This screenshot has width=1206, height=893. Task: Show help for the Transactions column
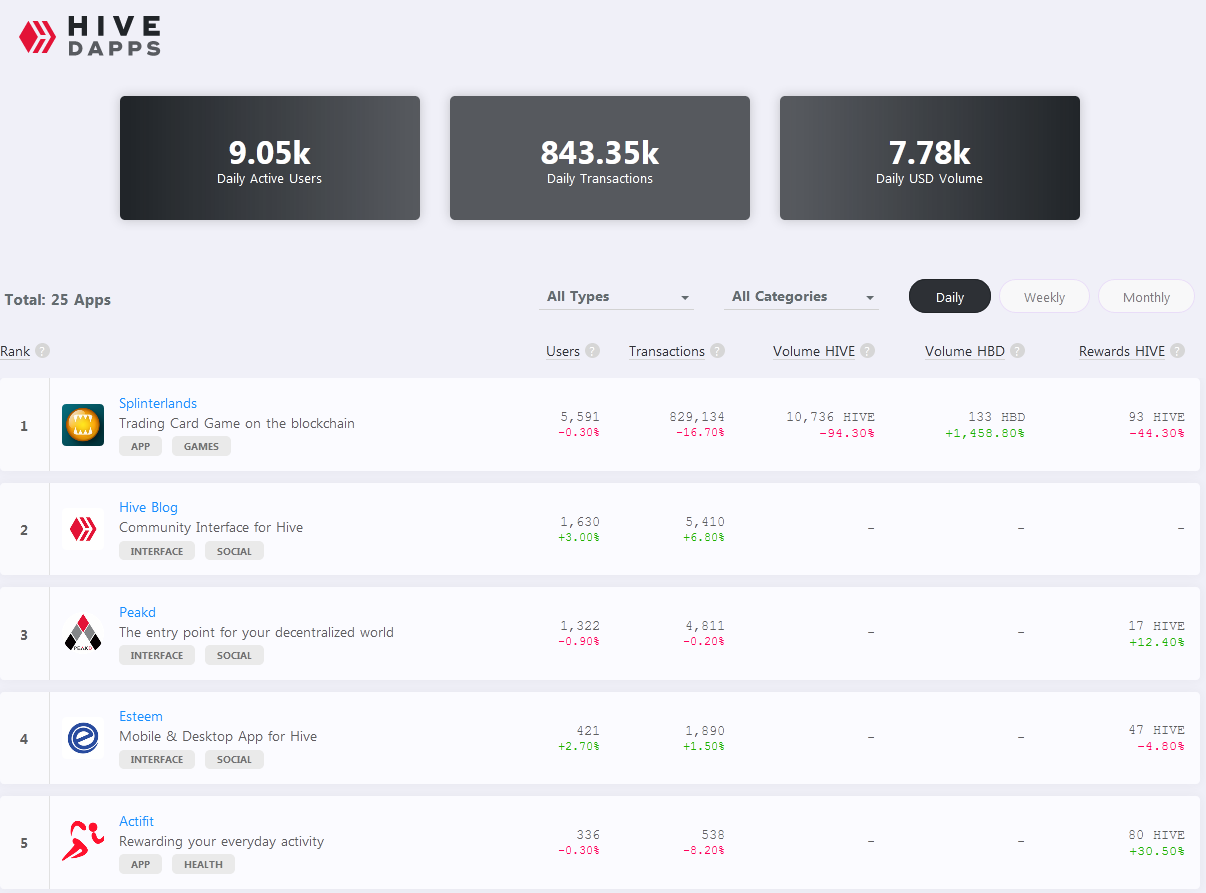[717, 351]
